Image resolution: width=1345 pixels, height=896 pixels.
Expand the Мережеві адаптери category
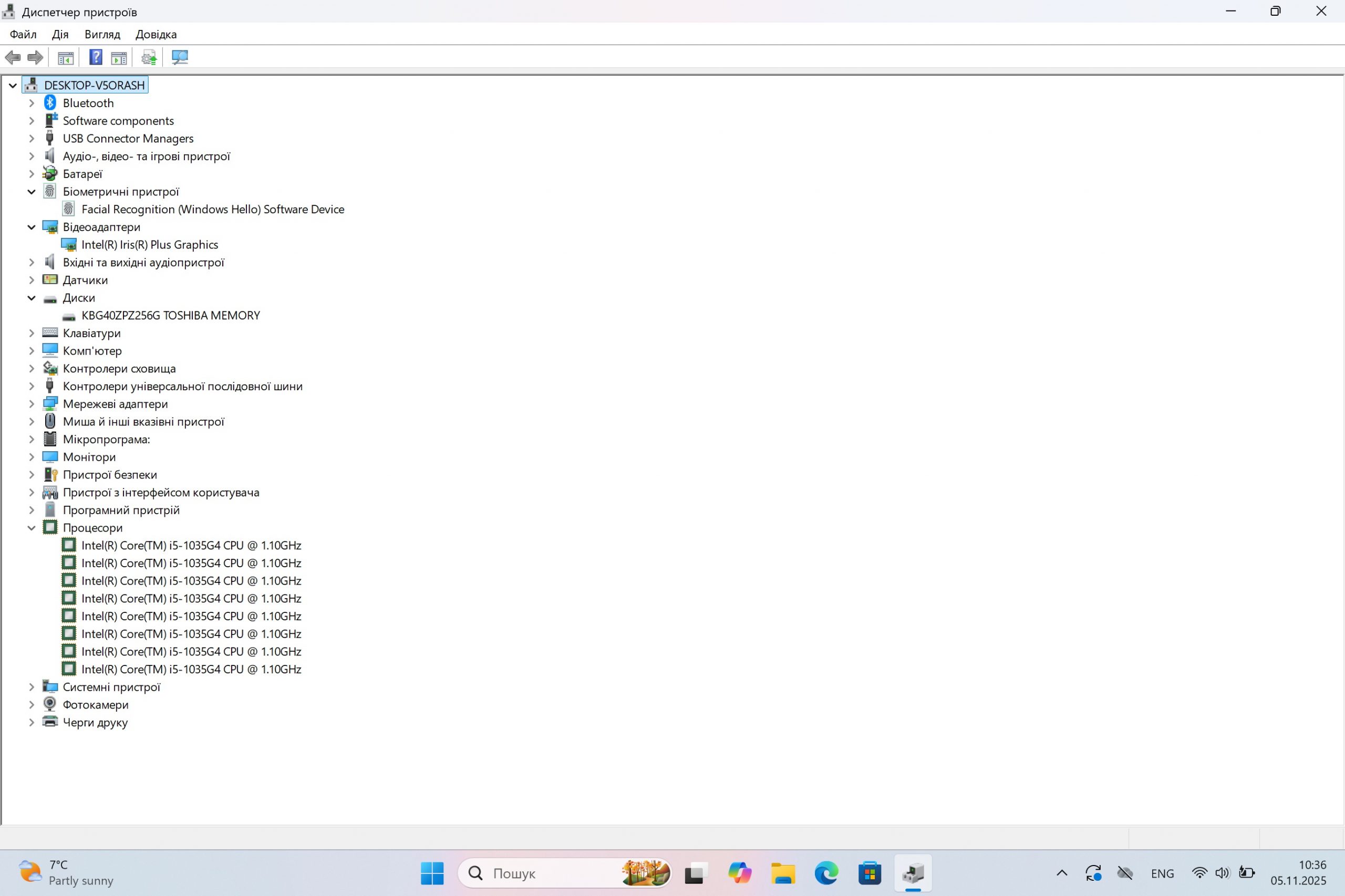pos(32,404)
